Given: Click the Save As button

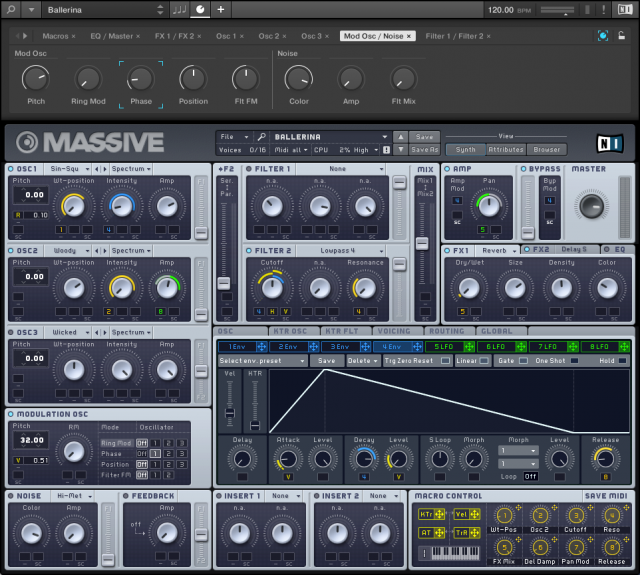Looking at the screenshot, I should (x=425, y=149).
